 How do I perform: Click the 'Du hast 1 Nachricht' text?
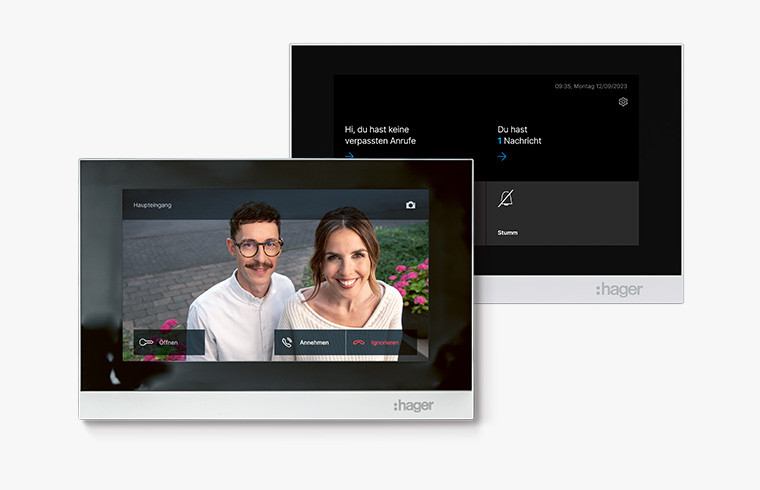click(x=520, y=135)
